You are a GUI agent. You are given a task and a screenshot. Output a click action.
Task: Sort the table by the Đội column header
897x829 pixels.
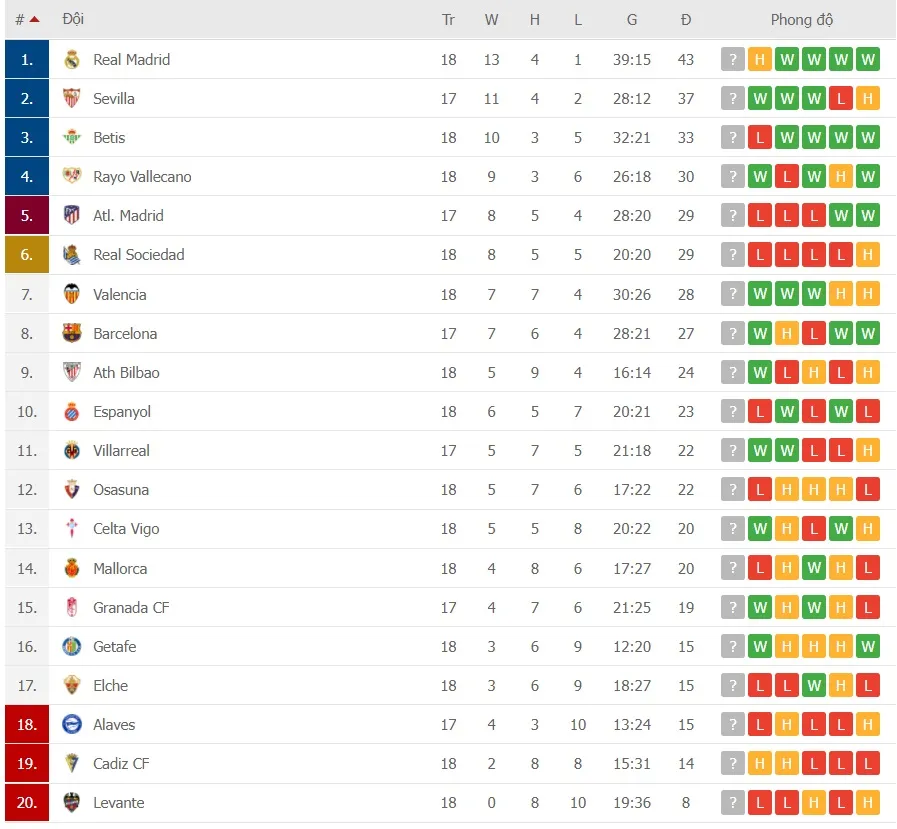pyautogui.click(x=73, y=18)
